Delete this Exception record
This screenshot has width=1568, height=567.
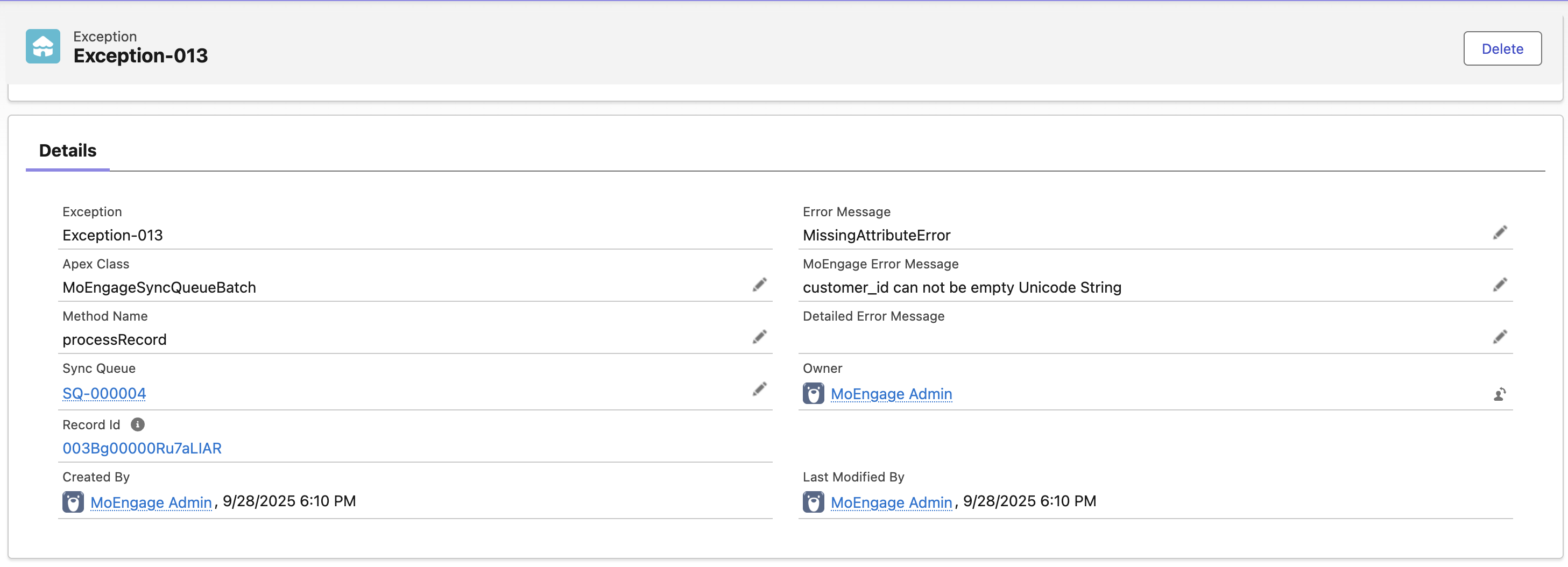1502,48
